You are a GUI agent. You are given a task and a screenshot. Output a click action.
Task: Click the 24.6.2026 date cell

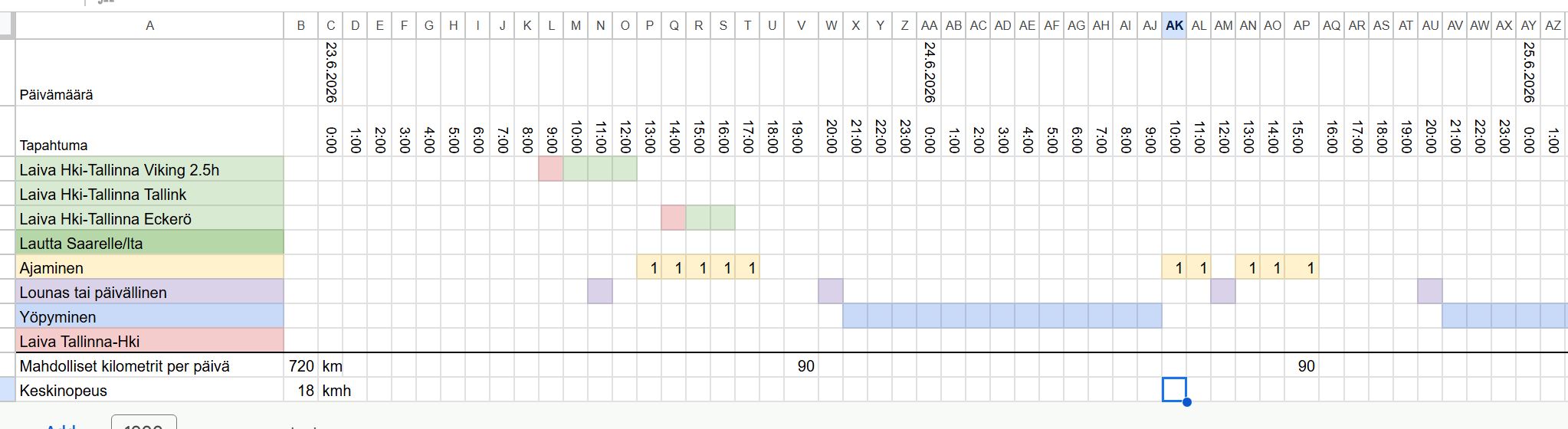click(929, 74)
